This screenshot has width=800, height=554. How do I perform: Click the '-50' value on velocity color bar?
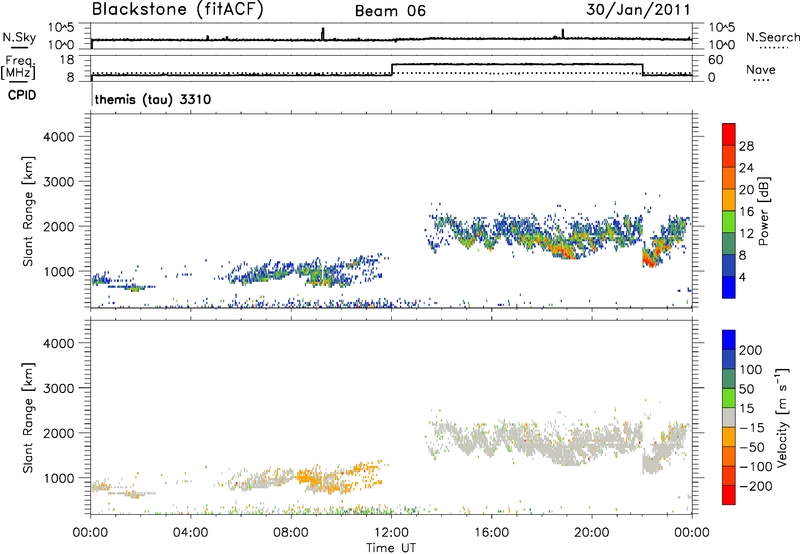[x=752, y=447]
